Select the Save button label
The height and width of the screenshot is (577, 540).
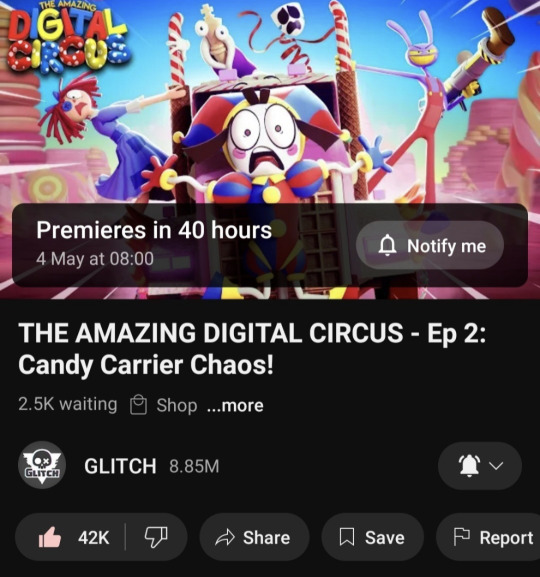point(385,538)
